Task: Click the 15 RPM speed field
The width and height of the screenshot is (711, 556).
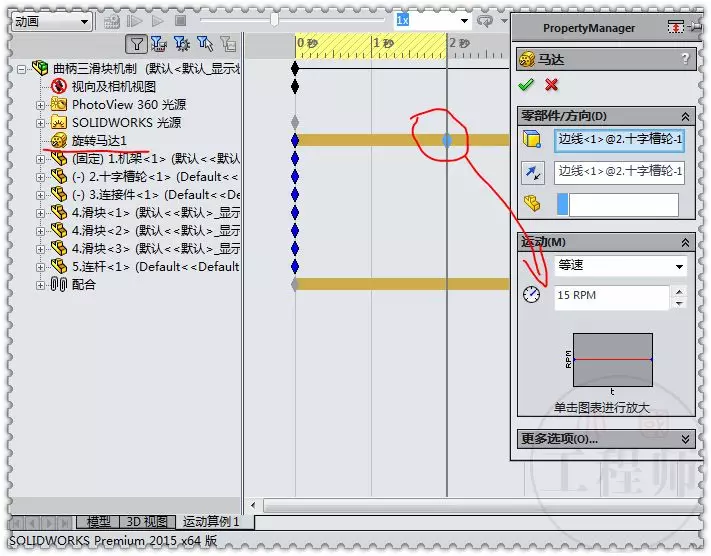Action: click(x=611, y=297)
